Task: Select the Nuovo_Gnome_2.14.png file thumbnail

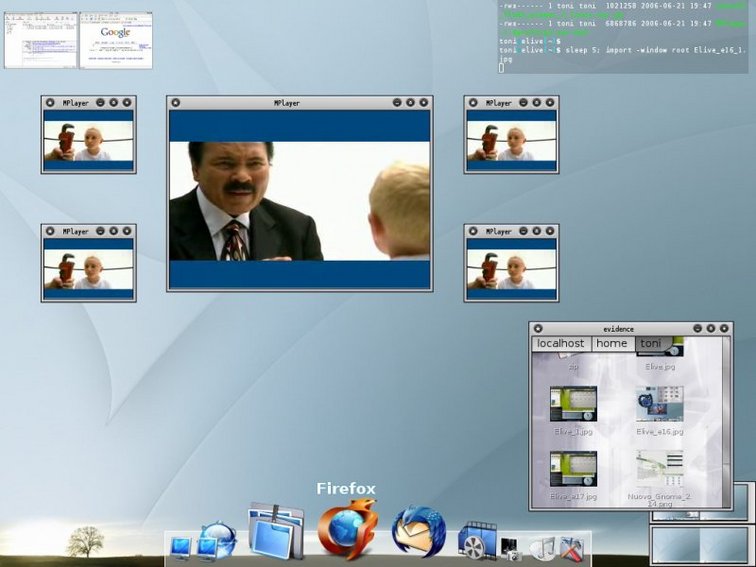Action: point(660,469)
